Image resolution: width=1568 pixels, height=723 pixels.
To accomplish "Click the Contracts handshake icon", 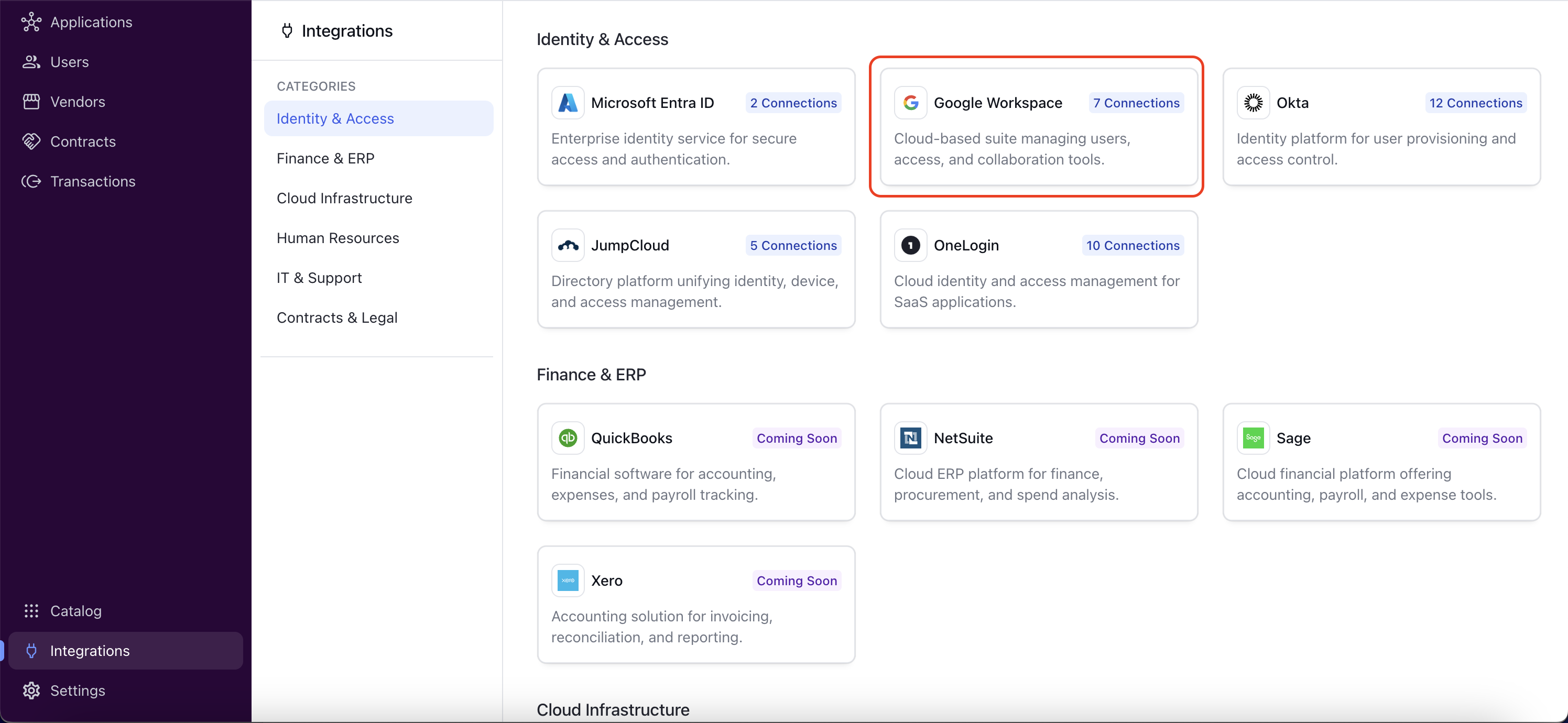I will [31, 141].
